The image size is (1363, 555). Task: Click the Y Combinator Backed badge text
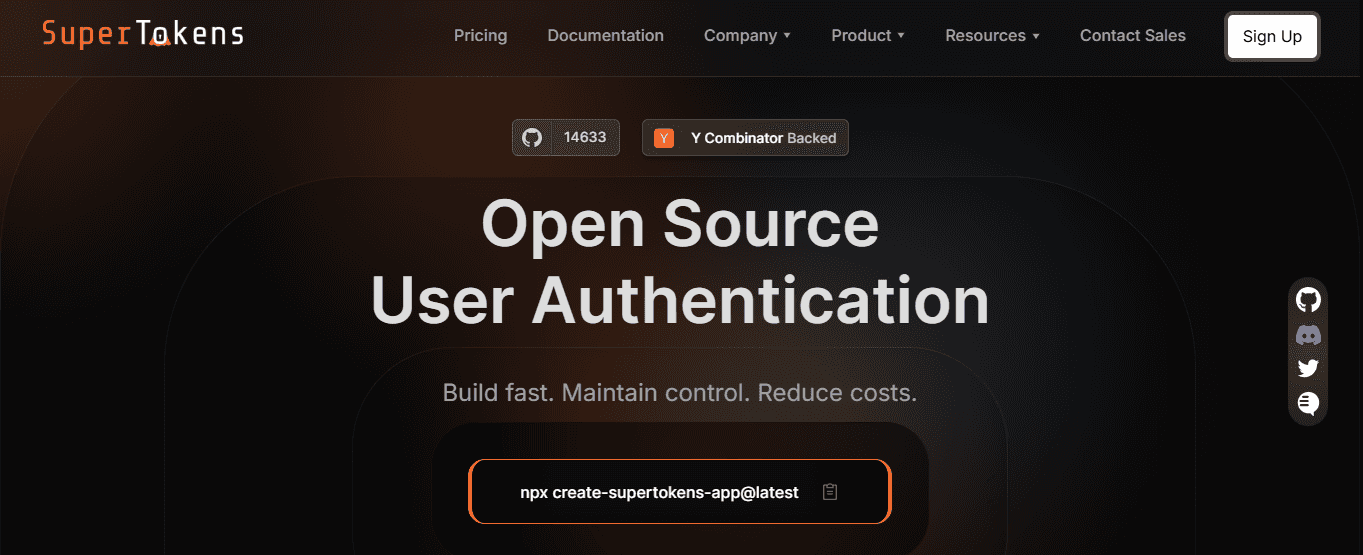coord(763,139)
